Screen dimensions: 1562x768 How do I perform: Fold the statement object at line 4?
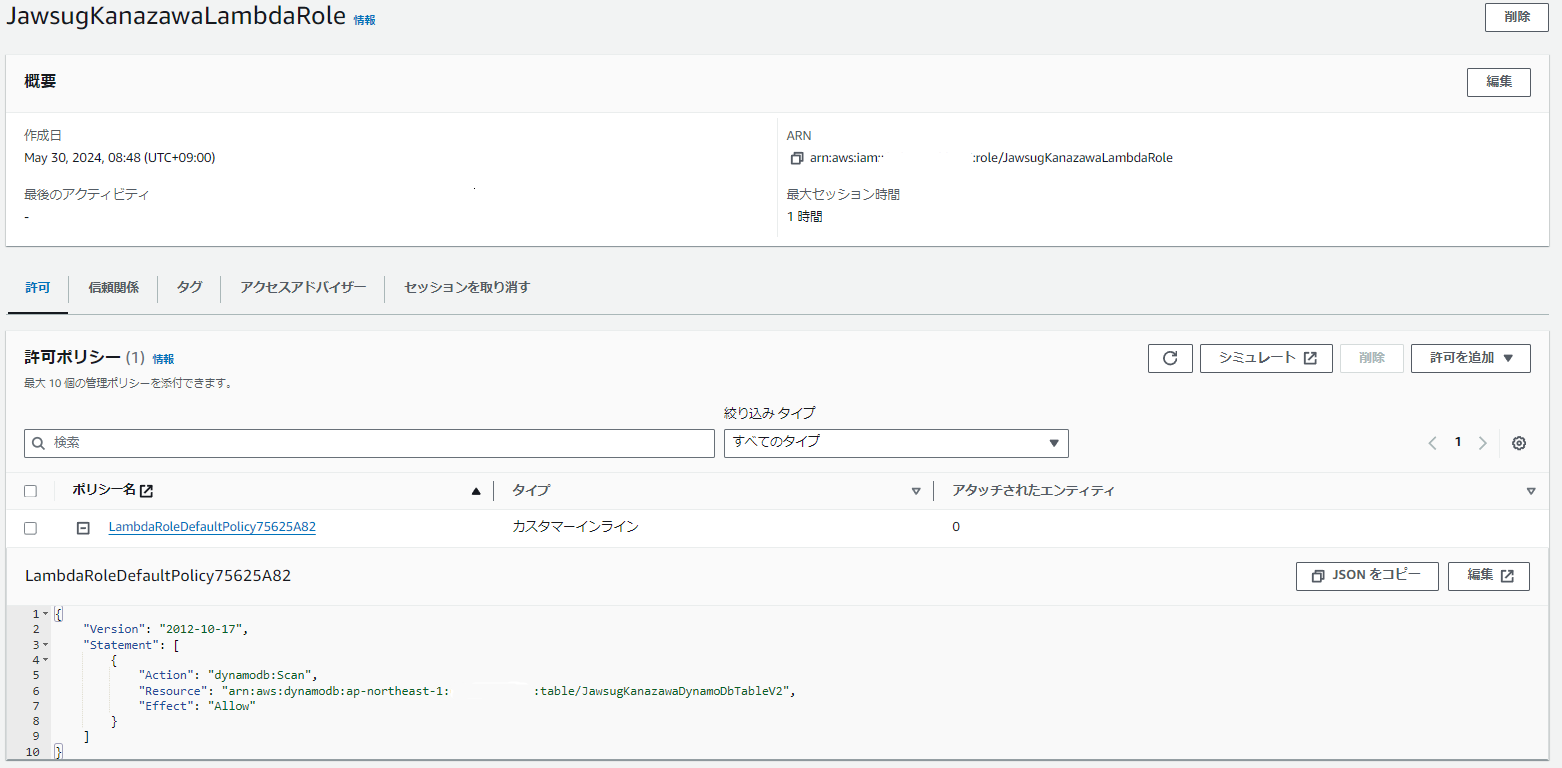pos(45,660)
